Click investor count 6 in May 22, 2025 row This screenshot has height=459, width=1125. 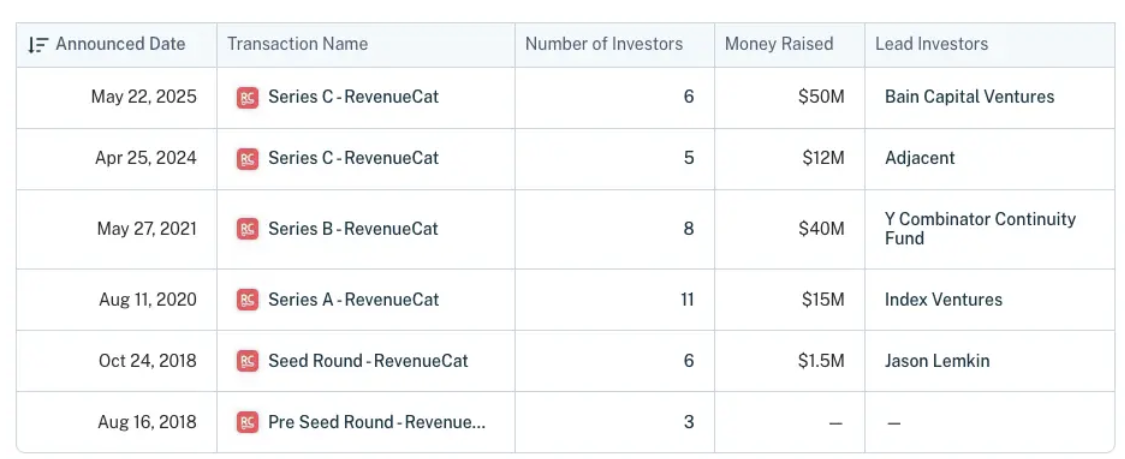coord(689,97)
